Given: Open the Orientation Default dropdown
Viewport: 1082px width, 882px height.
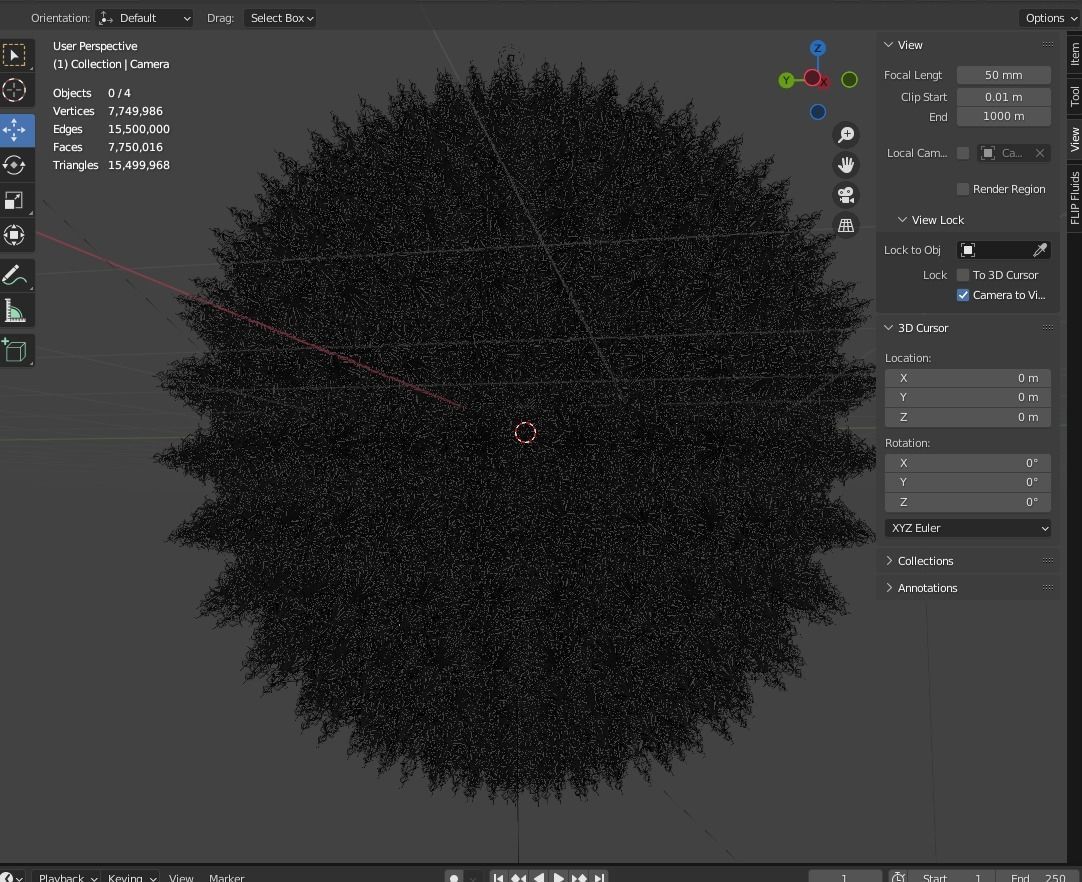Looking at the screenshot, I should click(x=145, y=18).
